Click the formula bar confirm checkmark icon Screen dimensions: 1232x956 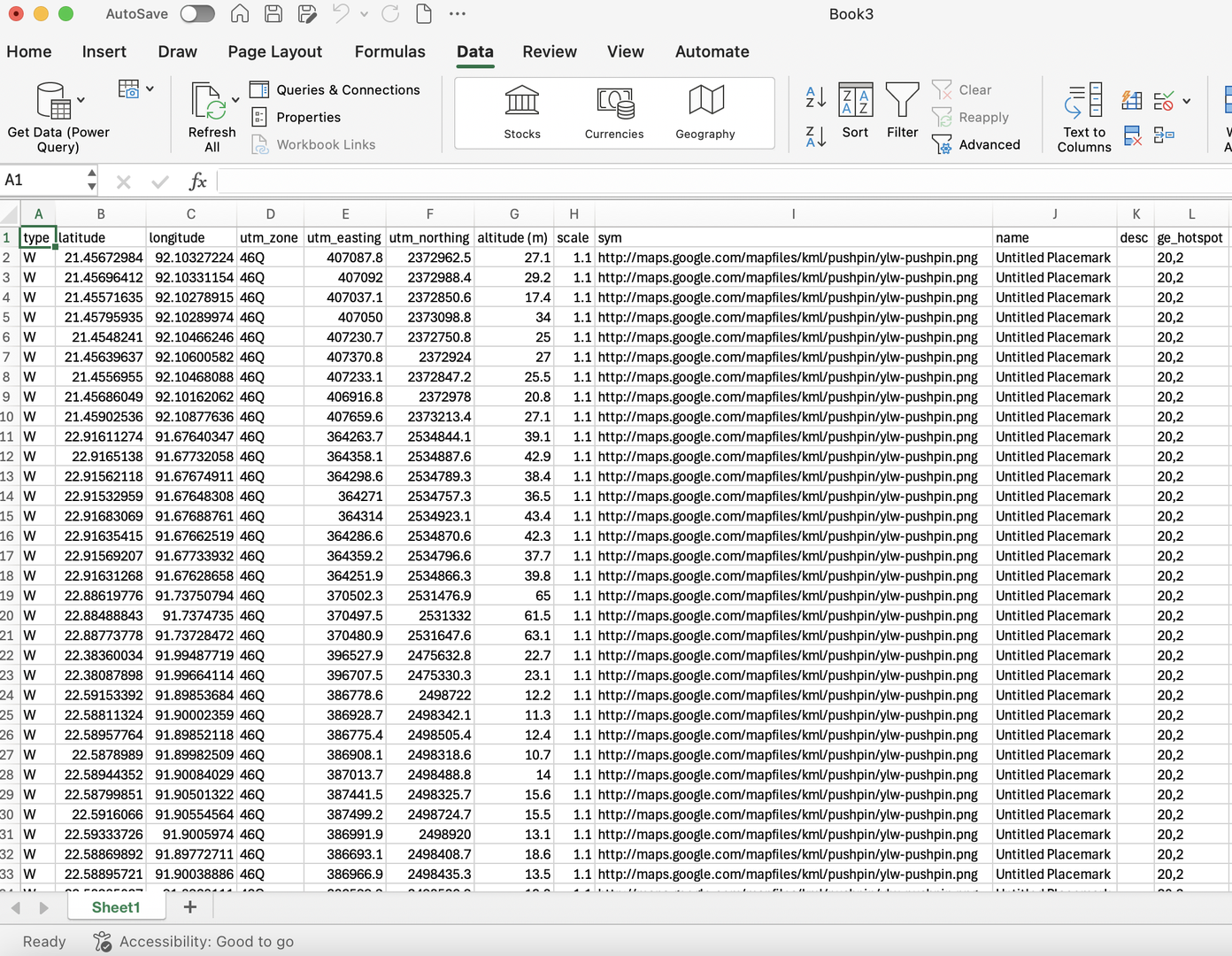pos(160,181)
